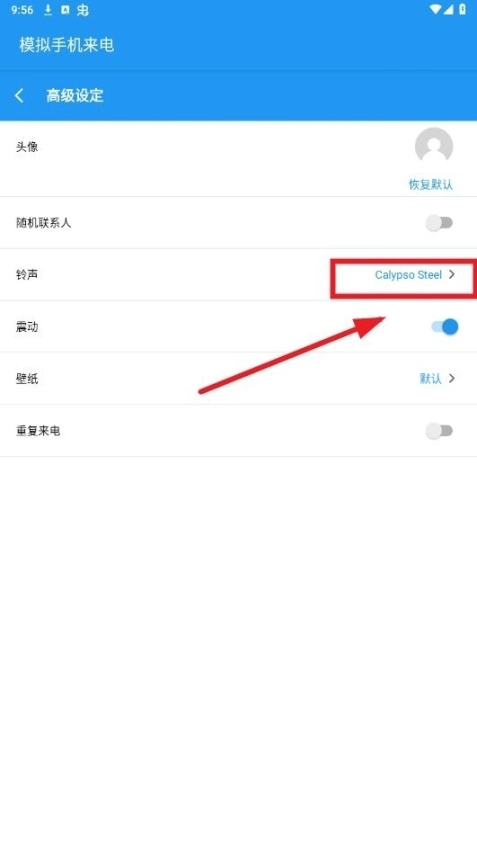This screenshot has height=849, width=477.
Task: Tap the square A icon in status bar
Action: 65,10
